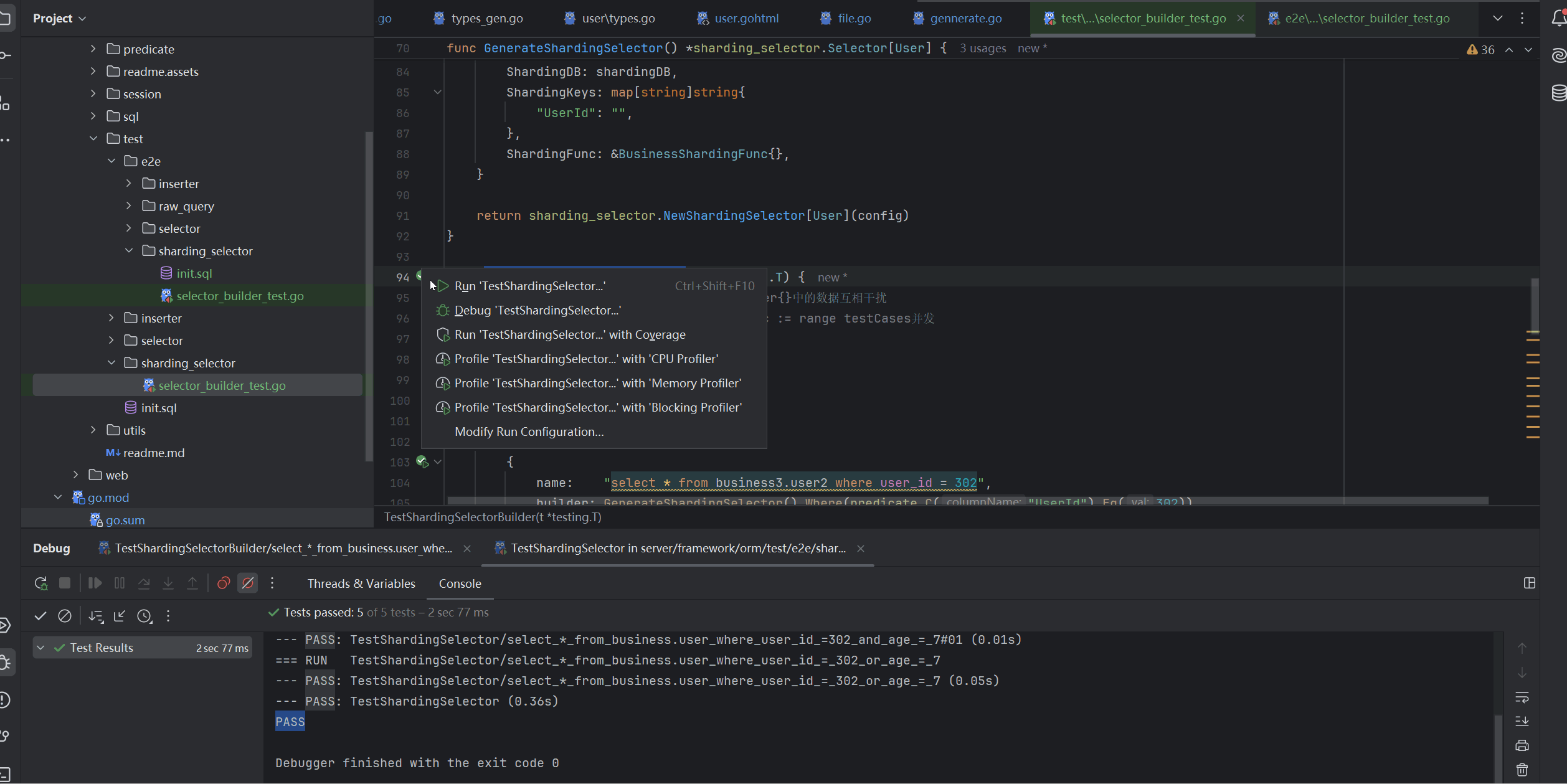Open editor tab options menu
The image size is (1567, 784).
(x=1522, y=18)
